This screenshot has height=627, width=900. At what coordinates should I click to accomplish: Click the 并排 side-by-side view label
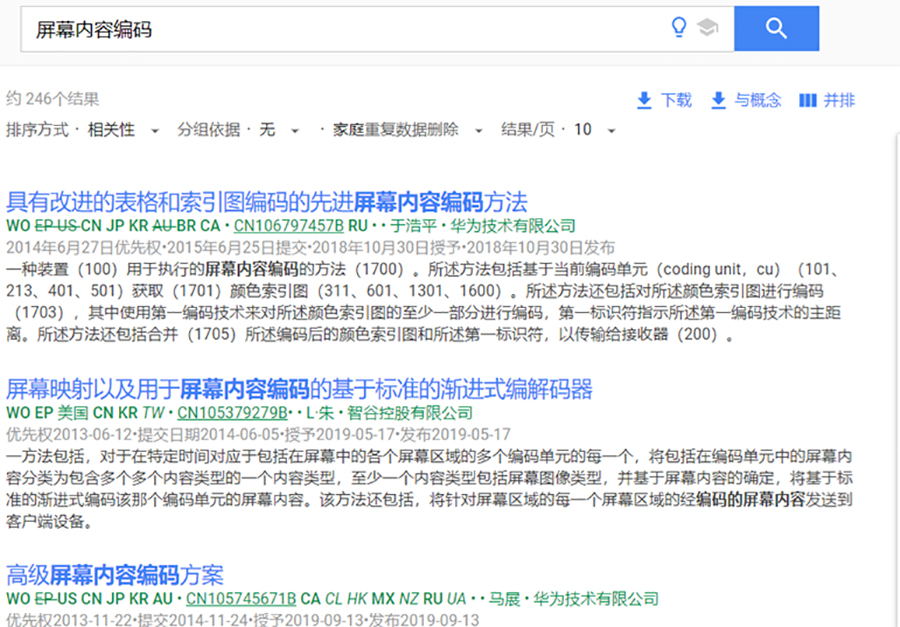coord(839,100)
